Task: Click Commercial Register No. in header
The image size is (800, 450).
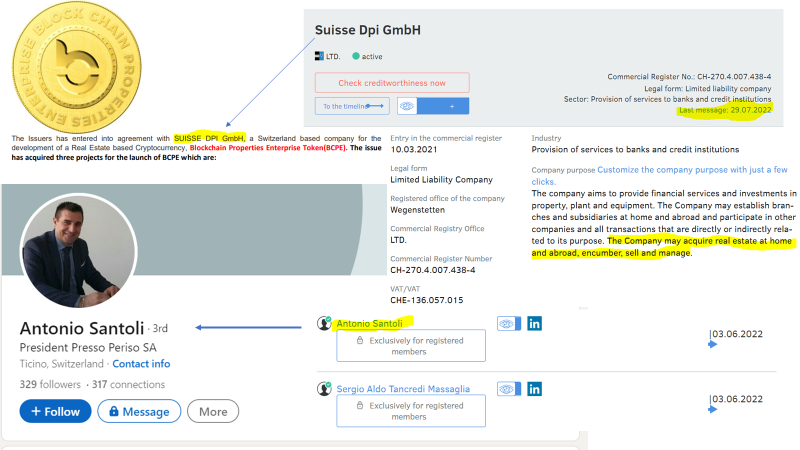Action: pyautogui.click(x=689, y=77)
